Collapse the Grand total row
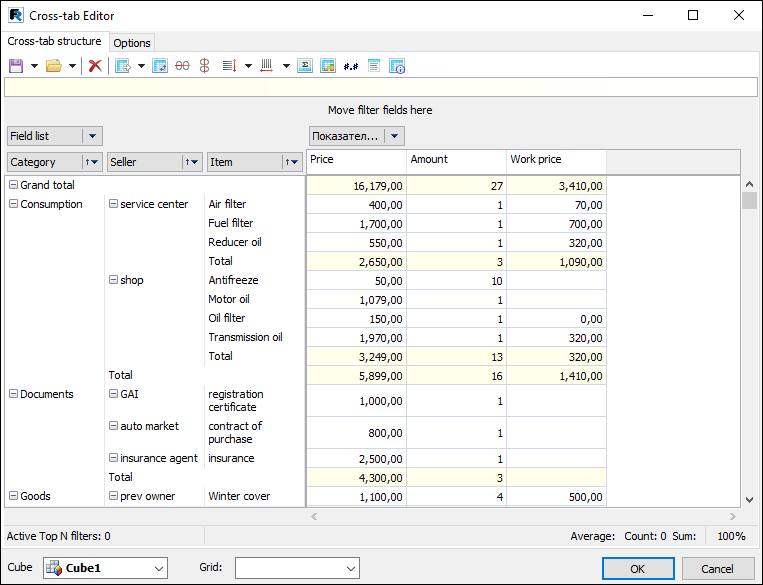The image size is (763, 585). (x=13, y=185)
